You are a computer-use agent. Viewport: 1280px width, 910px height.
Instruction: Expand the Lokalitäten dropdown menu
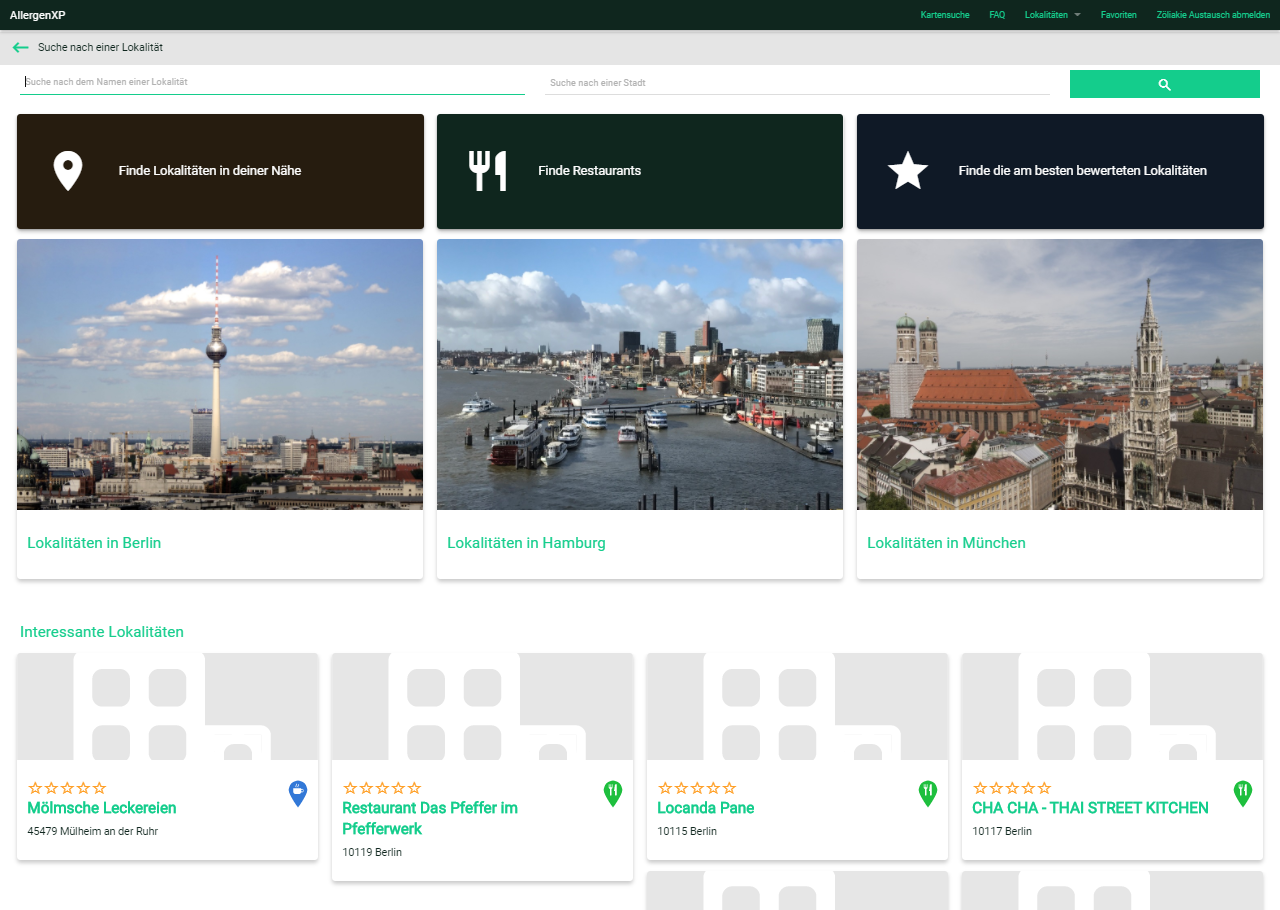click(1052, 15)
